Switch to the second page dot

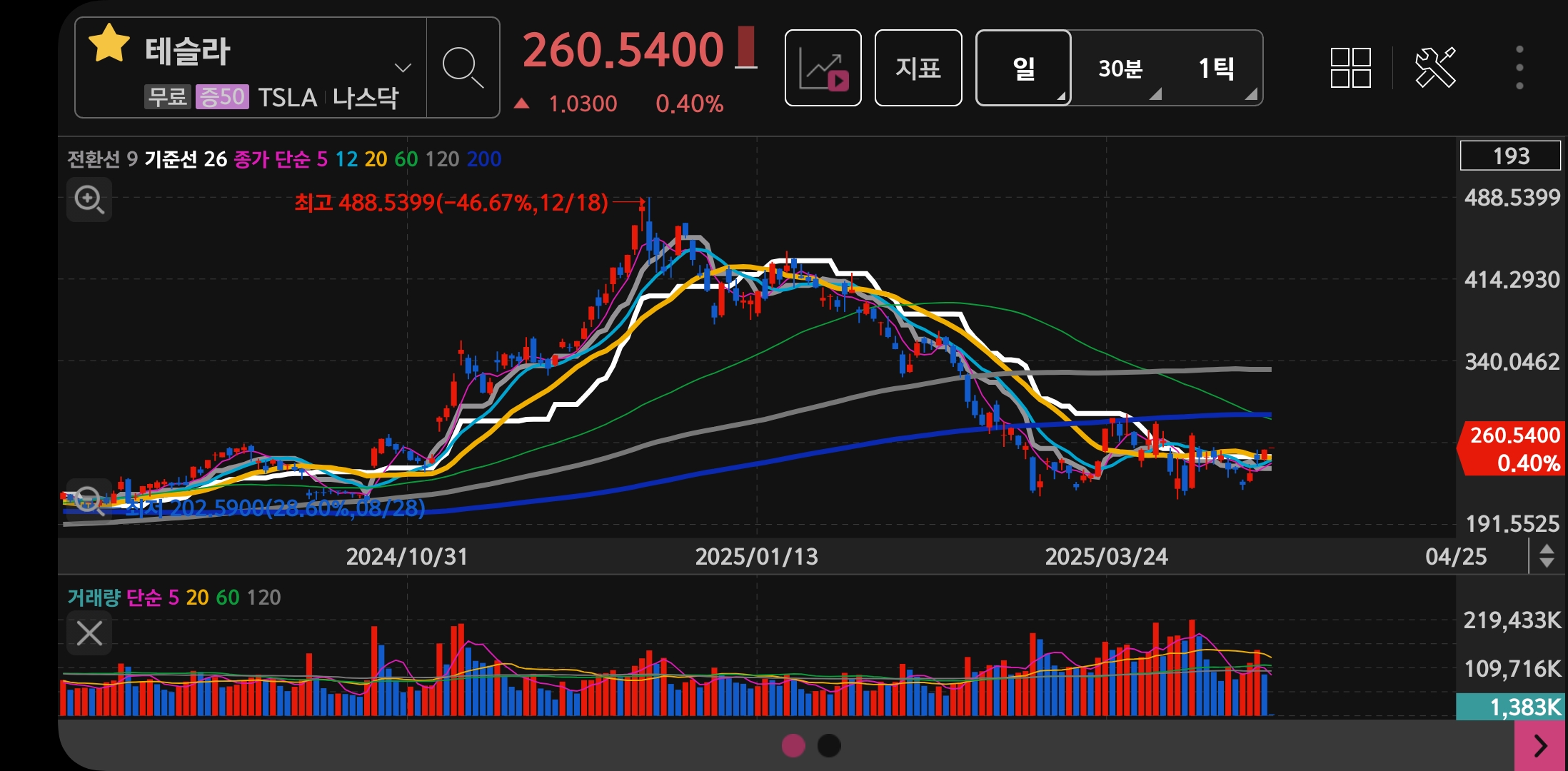(828, 746)
